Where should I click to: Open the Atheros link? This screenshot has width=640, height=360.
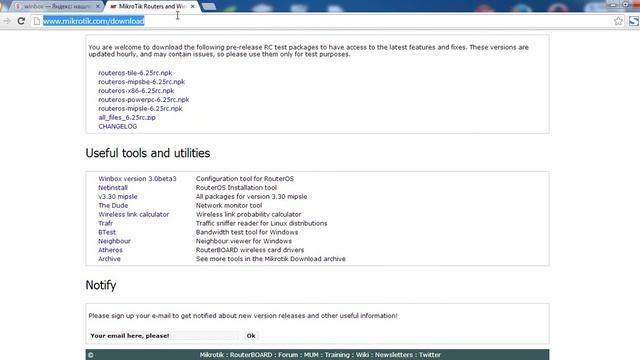coord(110,250)
